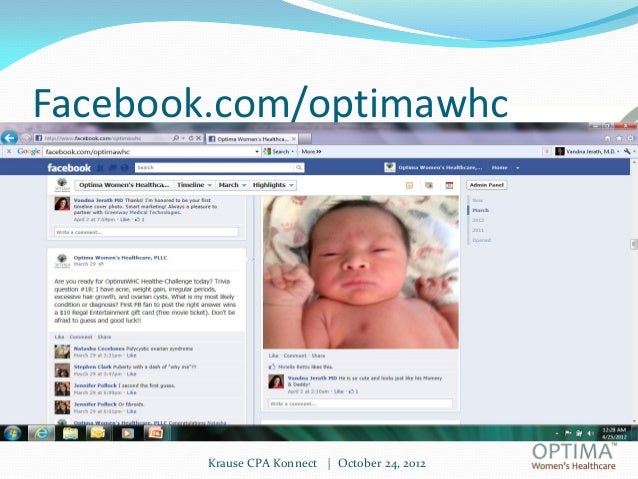Click Google toolbar search field facebook.com/optimawhc
The image size is (638, 479).
click(149, 152)
